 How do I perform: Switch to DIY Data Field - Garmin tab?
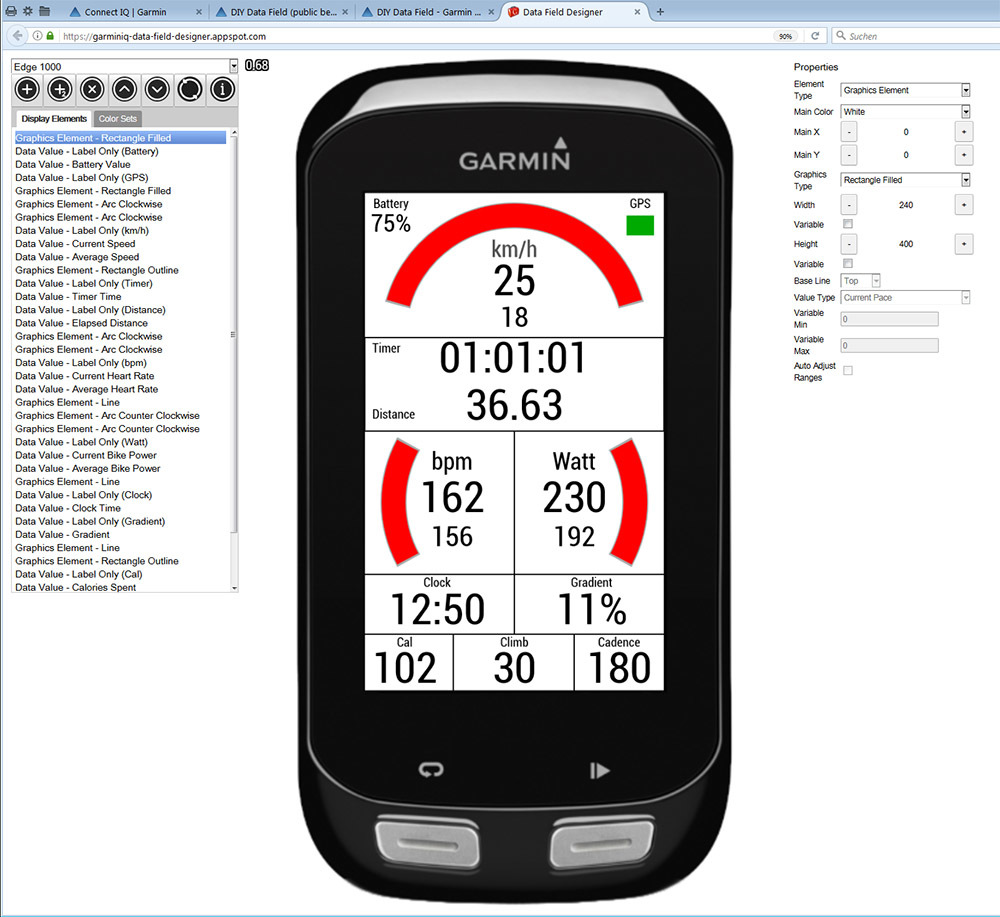coord(428,11)
